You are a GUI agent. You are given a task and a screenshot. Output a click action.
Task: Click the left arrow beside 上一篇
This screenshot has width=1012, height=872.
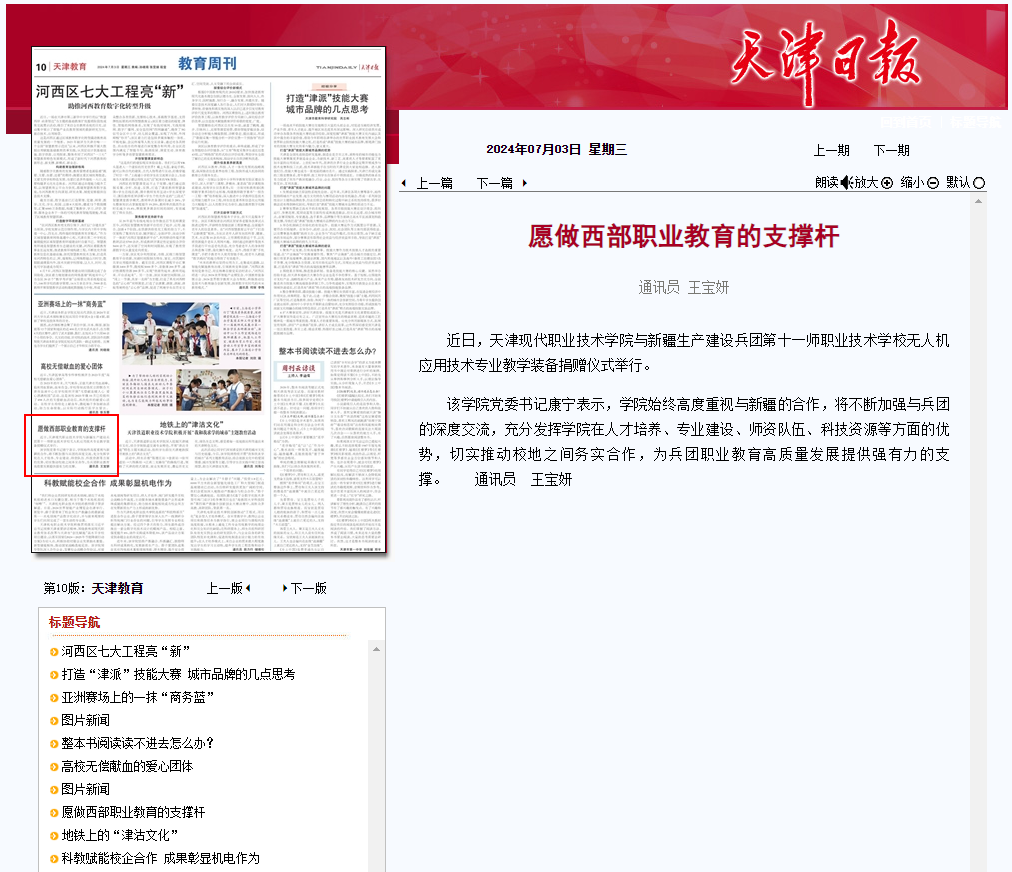pos(404,183)
